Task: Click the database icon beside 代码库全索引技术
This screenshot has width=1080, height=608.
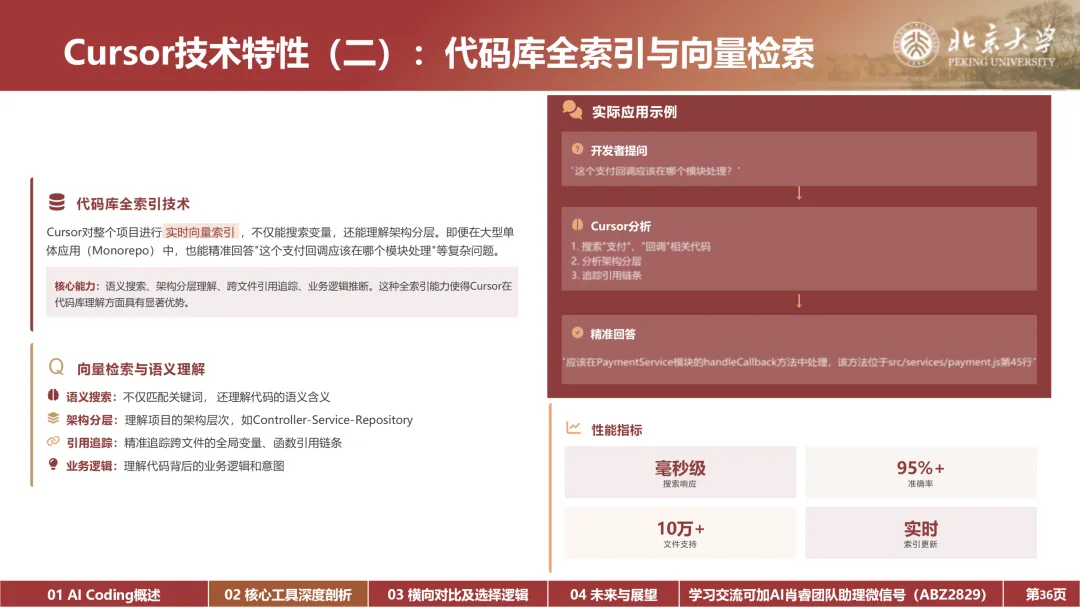Action: tap(56, 202)
